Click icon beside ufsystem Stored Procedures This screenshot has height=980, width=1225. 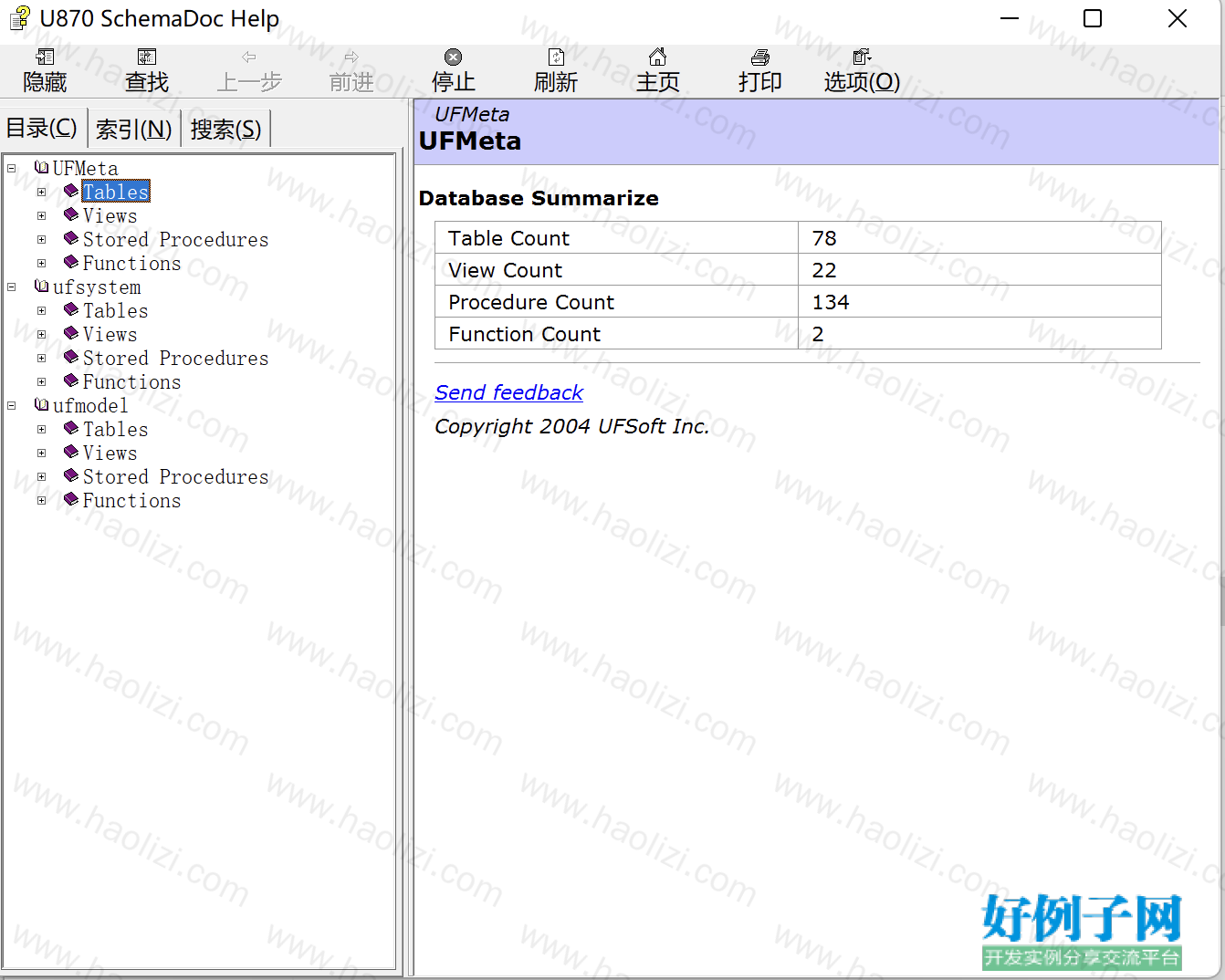coord(71,358)
